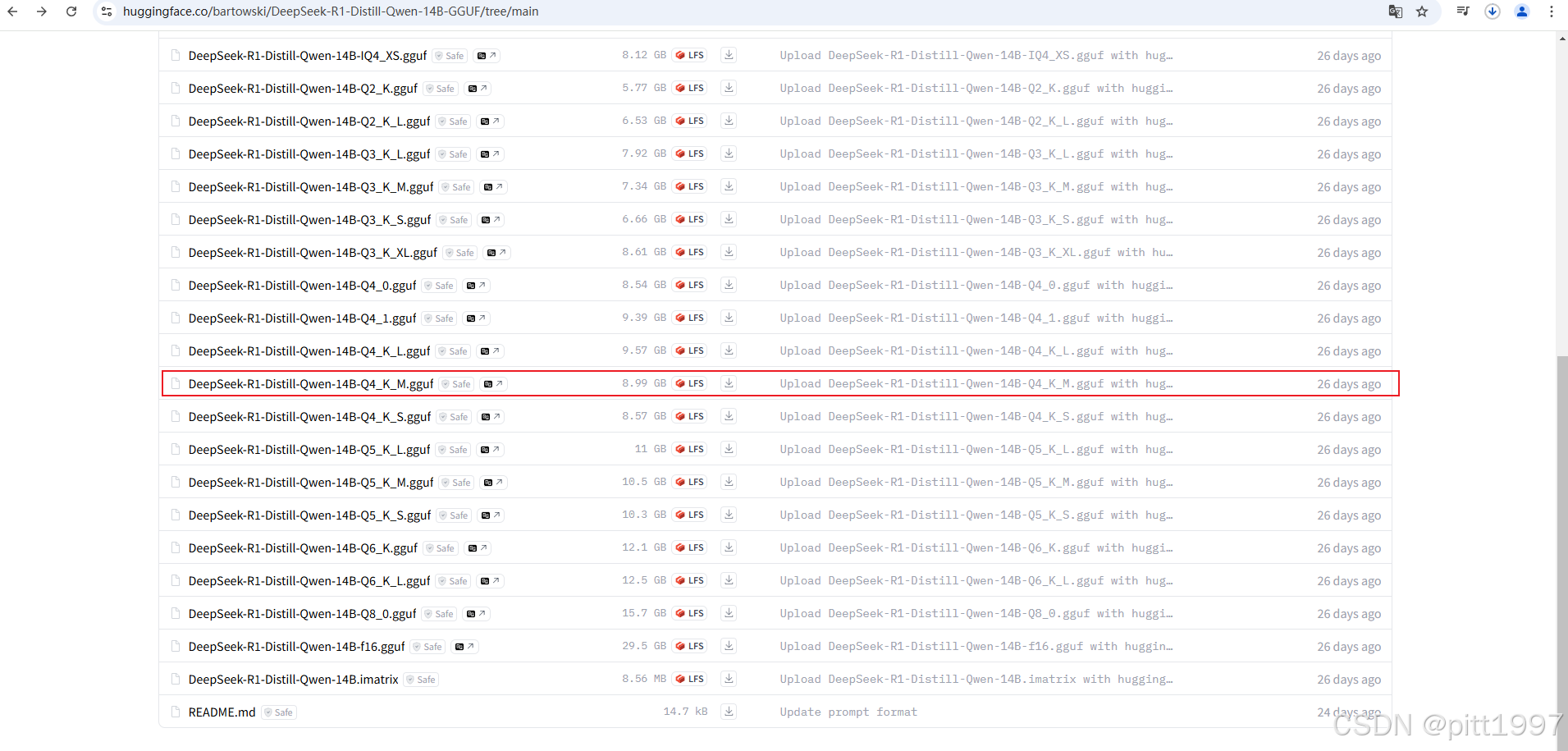Open the README.md file link
This screenshot has height=751, width=1568.
point(222,712)
